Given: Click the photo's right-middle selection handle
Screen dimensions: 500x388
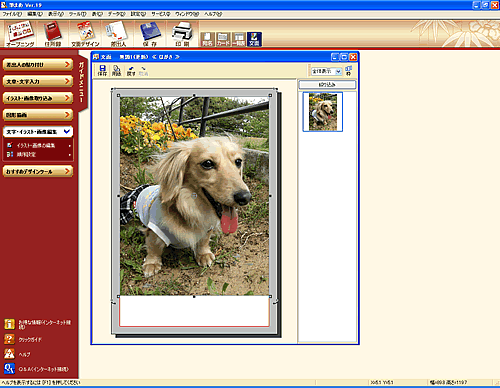Looking at the screenshot, I should (270, 196).
